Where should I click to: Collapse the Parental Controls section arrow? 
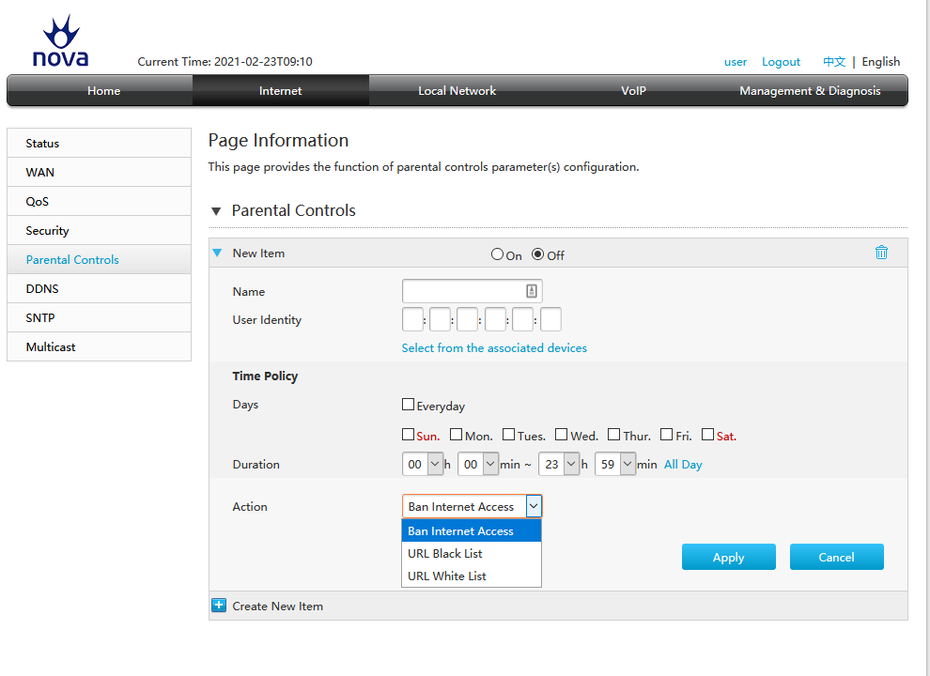[x=215, y=211]
